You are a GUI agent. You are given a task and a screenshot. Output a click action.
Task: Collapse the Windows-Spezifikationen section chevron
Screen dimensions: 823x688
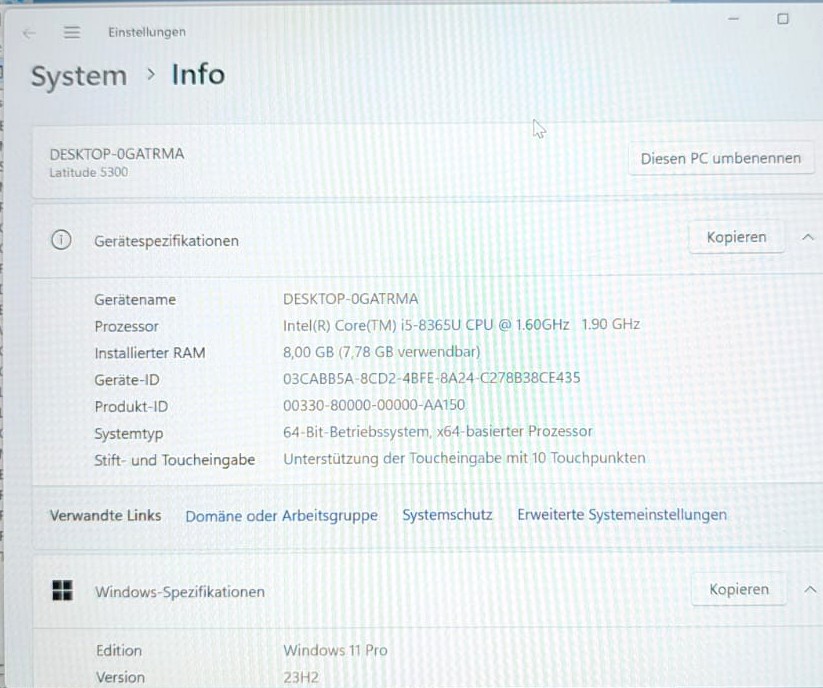pyautogui.click(x=810, y=589)
